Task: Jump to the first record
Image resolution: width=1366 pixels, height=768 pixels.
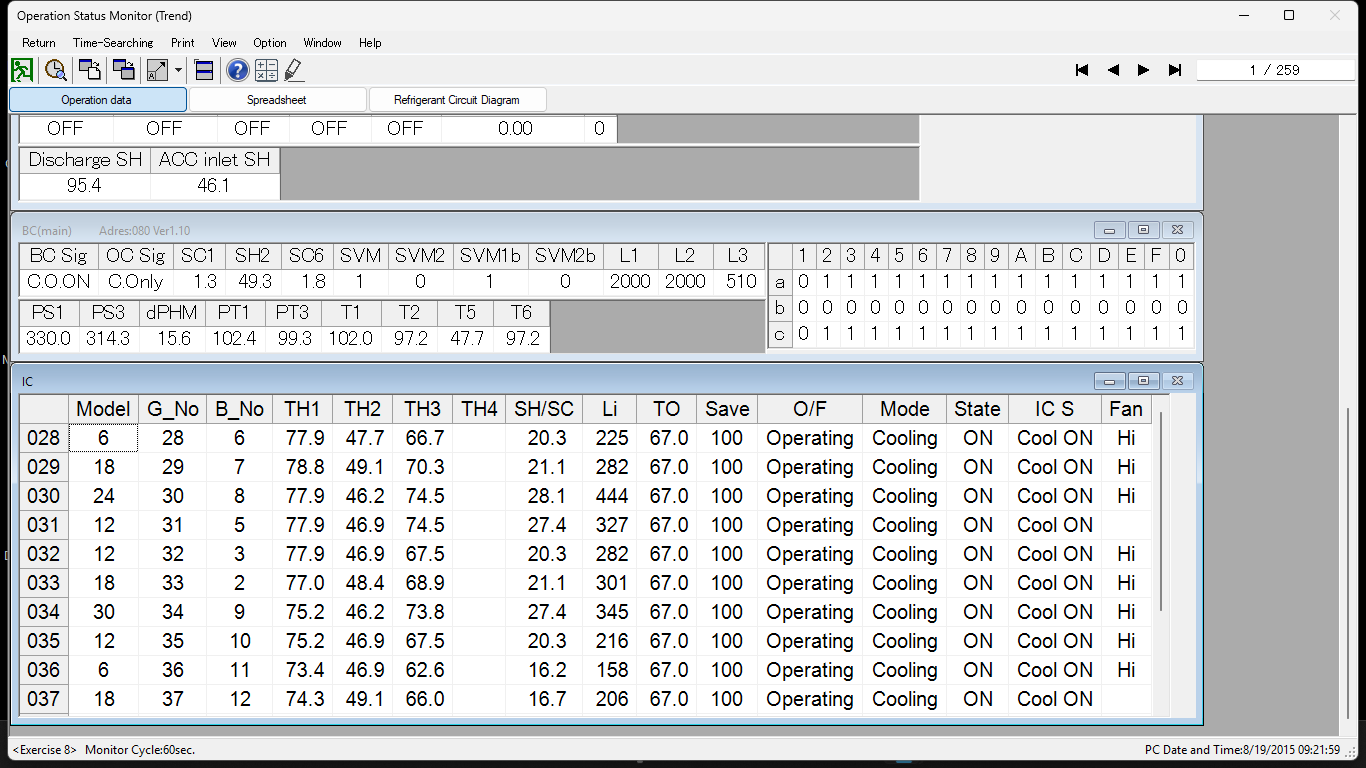Action: [x=1082, y=70]
